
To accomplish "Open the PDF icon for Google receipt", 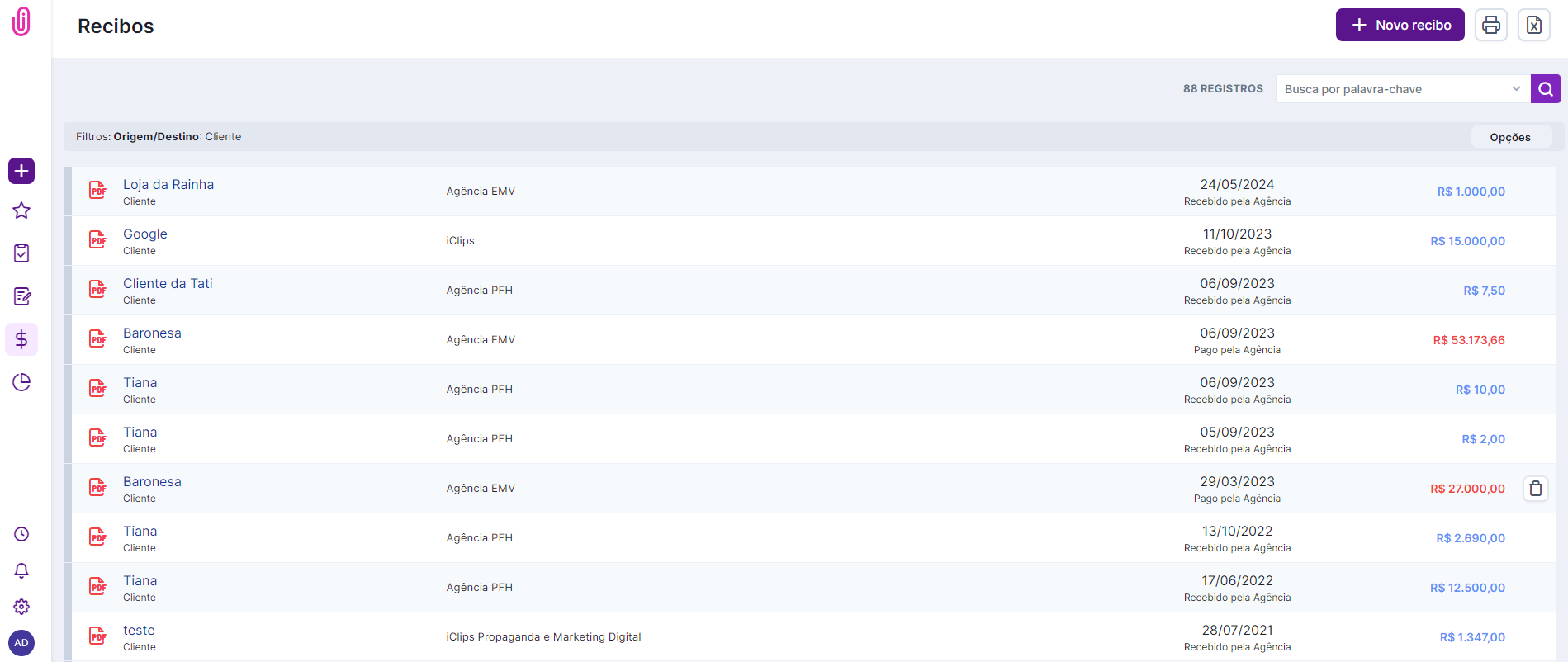I will point(98,240).
